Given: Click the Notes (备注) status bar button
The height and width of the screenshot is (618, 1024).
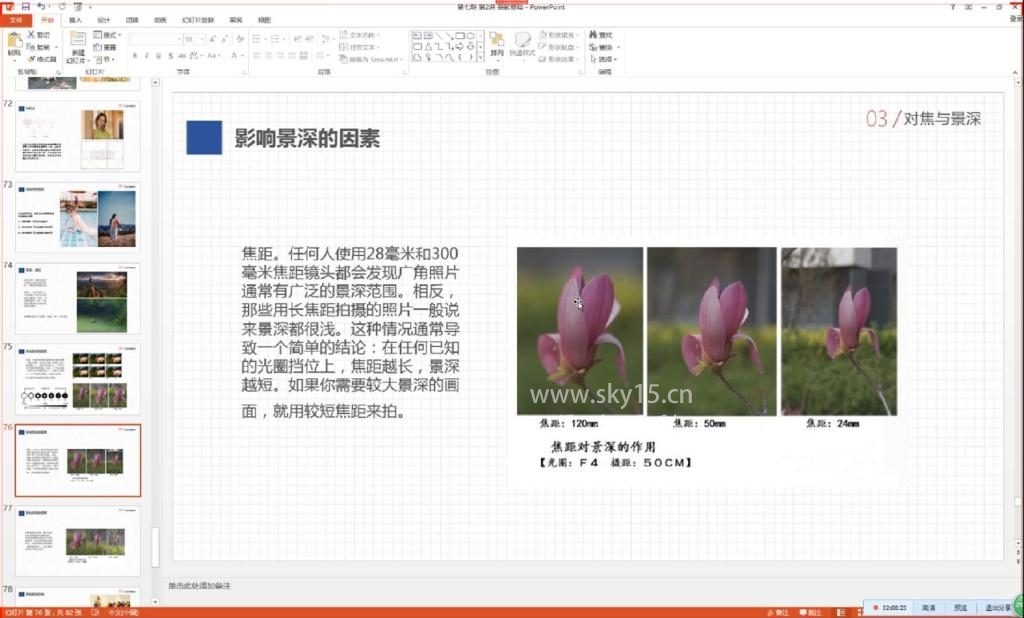Looking at the screenshot, I should click(778, 613).
